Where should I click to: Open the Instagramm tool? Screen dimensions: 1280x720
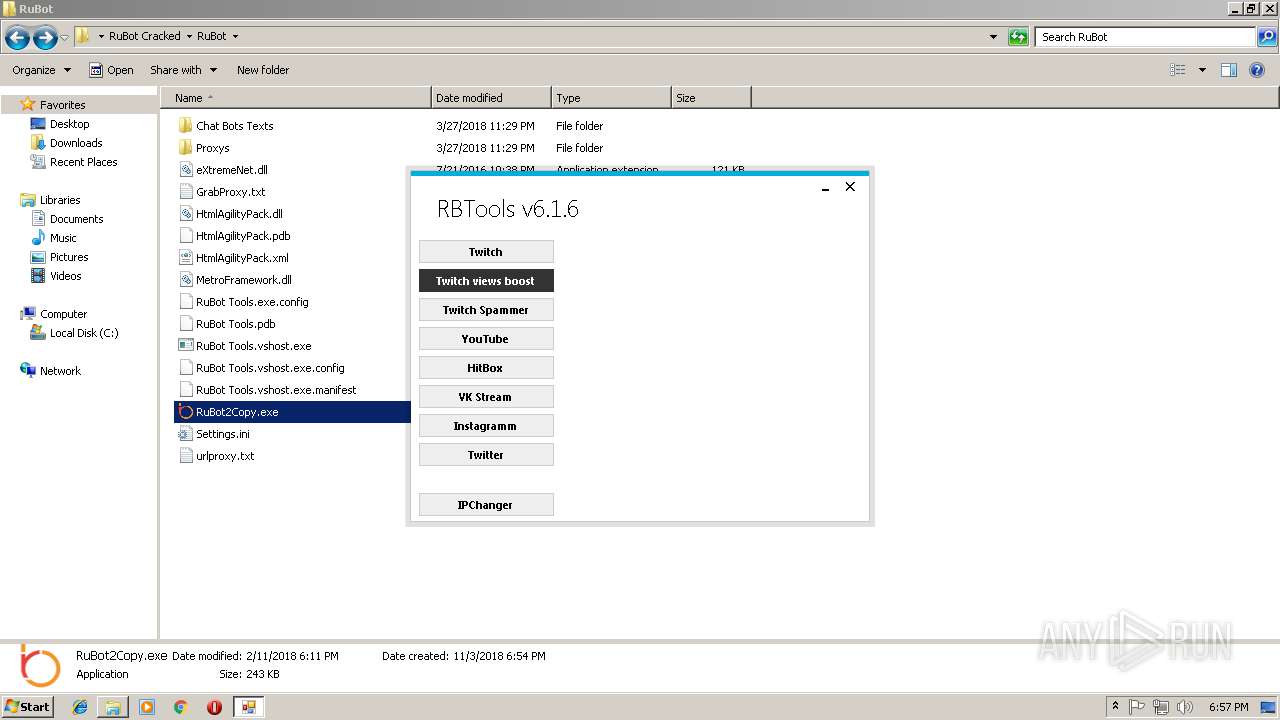[486, 426]
